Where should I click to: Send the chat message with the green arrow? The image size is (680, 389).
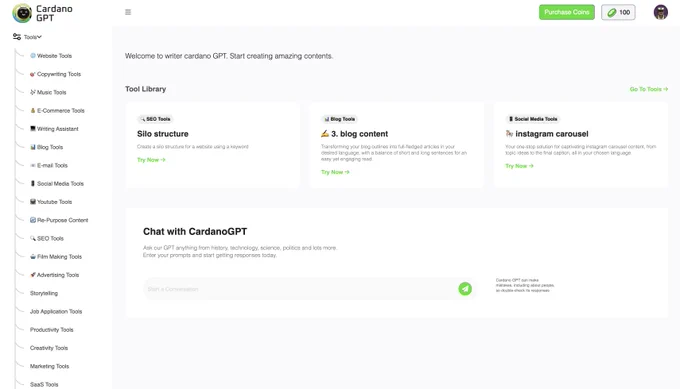click(465, 289)
